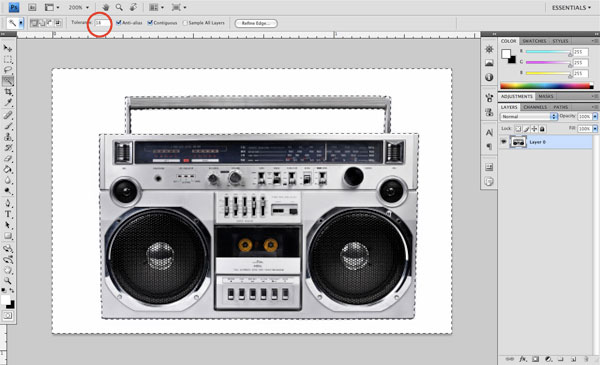Open the Normal blend mode dropdown
600x365 pixels.
point(528,116)
